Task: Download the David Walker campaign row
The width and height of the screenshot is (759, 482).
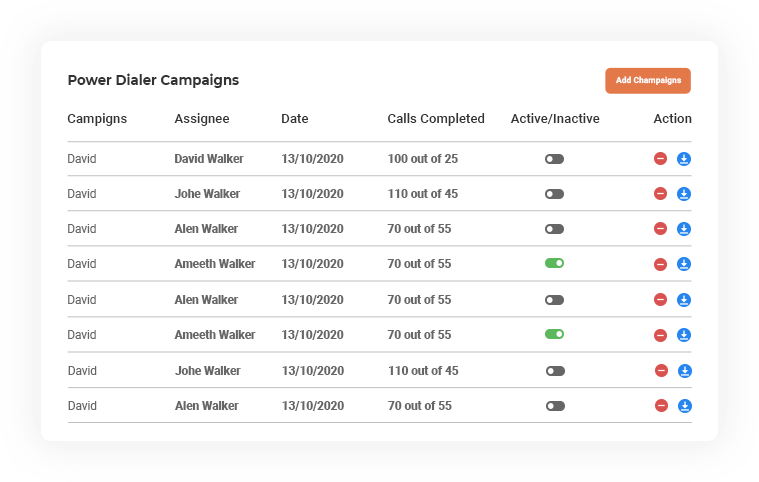Action: (684, 158)
